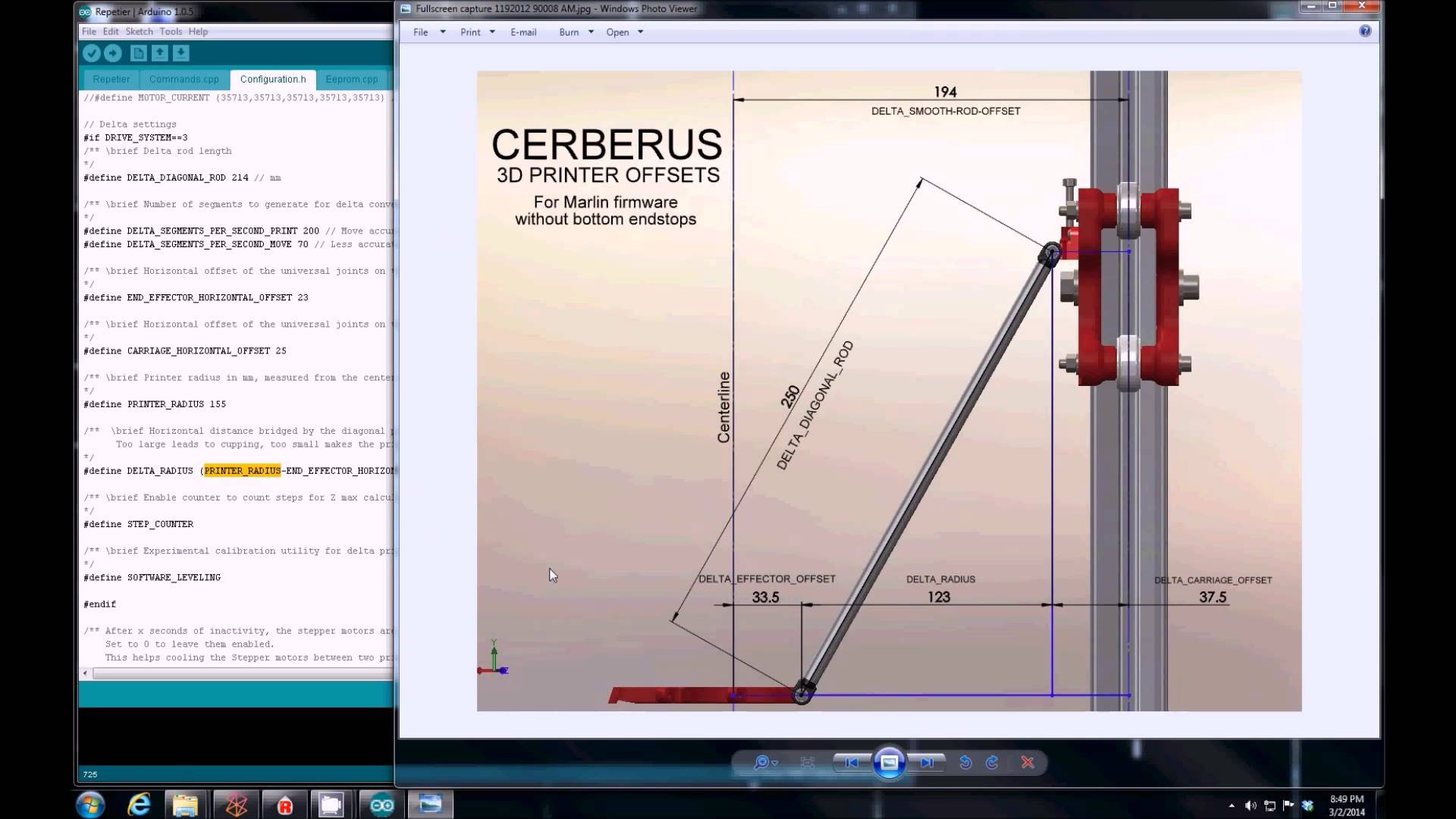The height and width of the screenshot is (819, 1456).
Task: Delete the photo with red X icon
Action: click(1028, 762)
